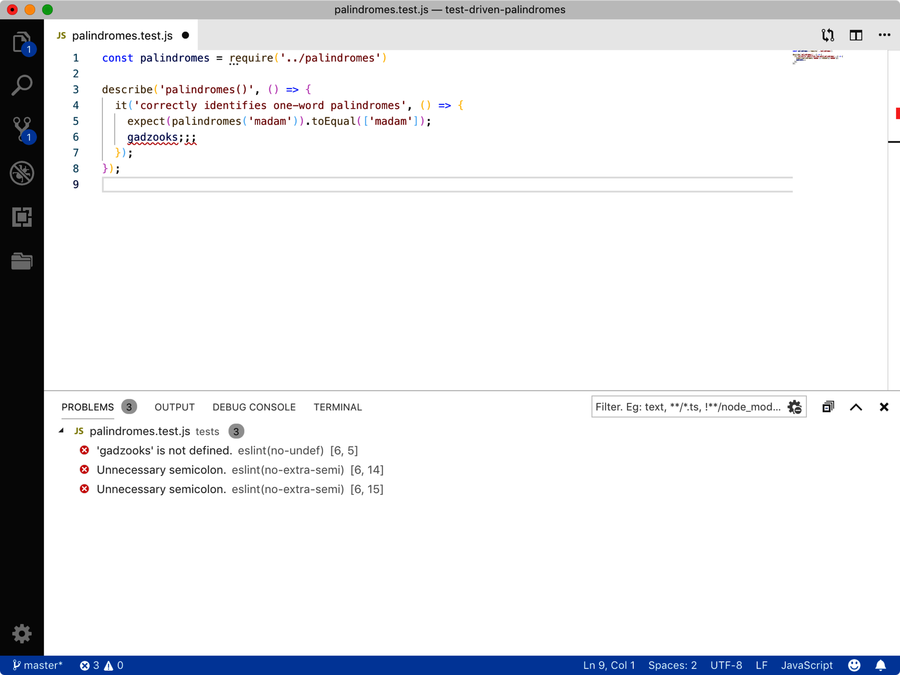Collapse the palindromes.test.js problems group
Image resolution: width=900 pixels, height=675 pixels.
pyautogui.click(x=61, y=431)
